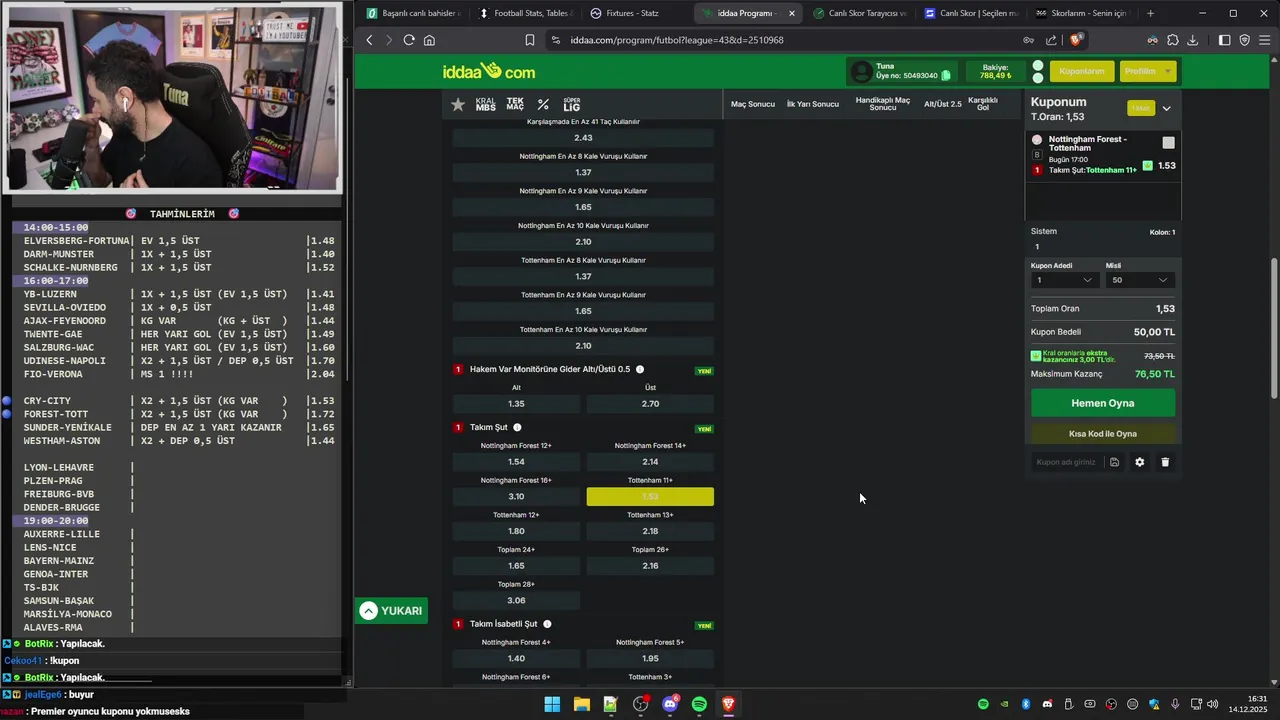This screenshot has height=720, width=1280.
Task: Select the Süper Lig filter
Action: (x=571, y=104)
